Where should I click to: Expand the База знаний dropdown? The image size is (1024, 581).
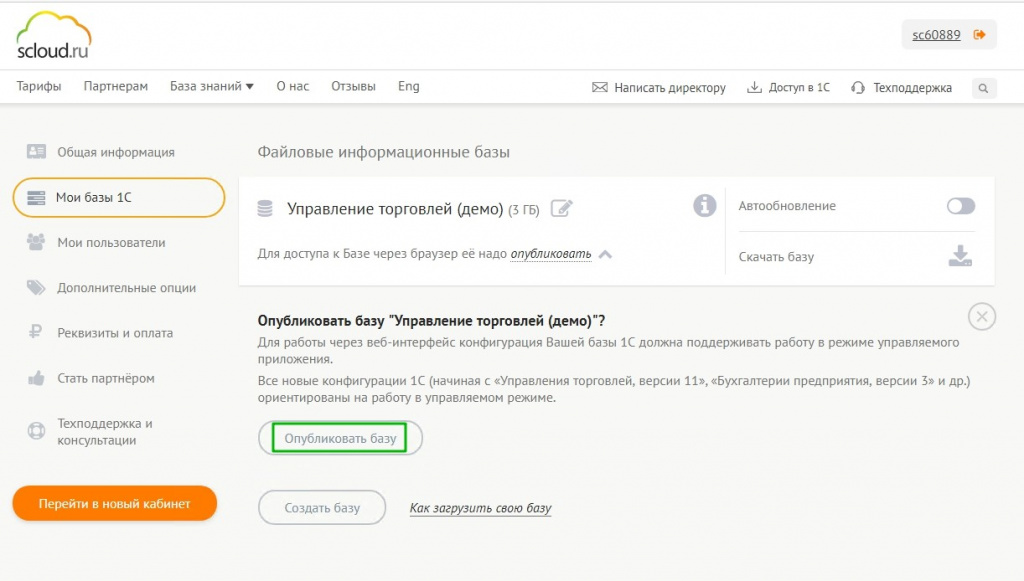coord(212,86)
